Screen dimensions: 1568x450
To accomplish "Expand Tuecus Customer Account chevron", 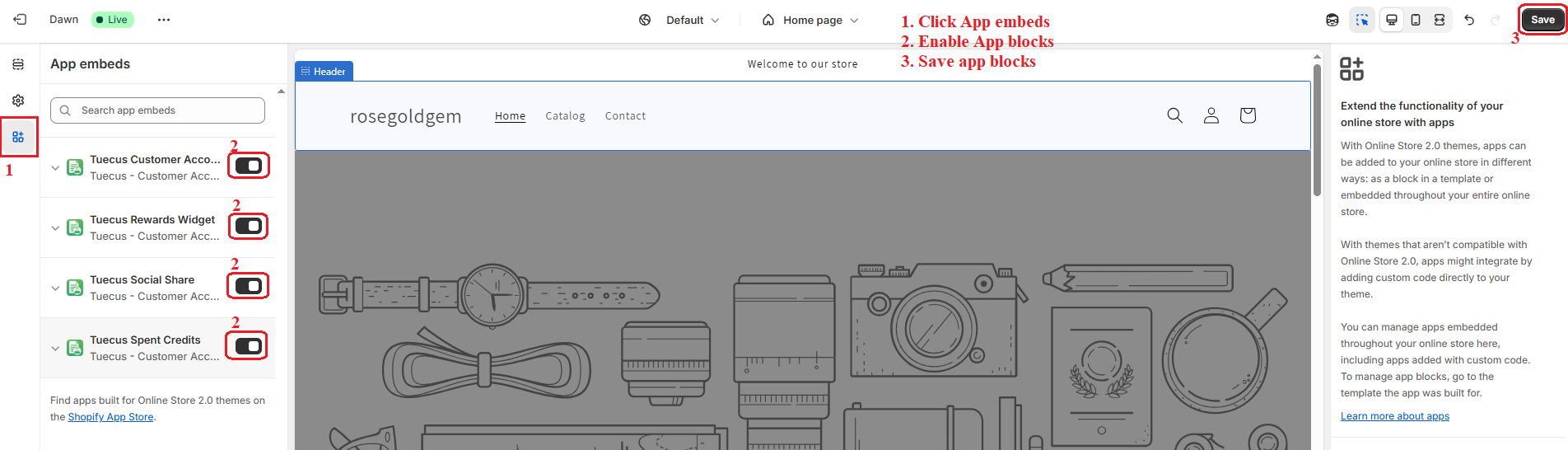I will [x=55, y=167].
